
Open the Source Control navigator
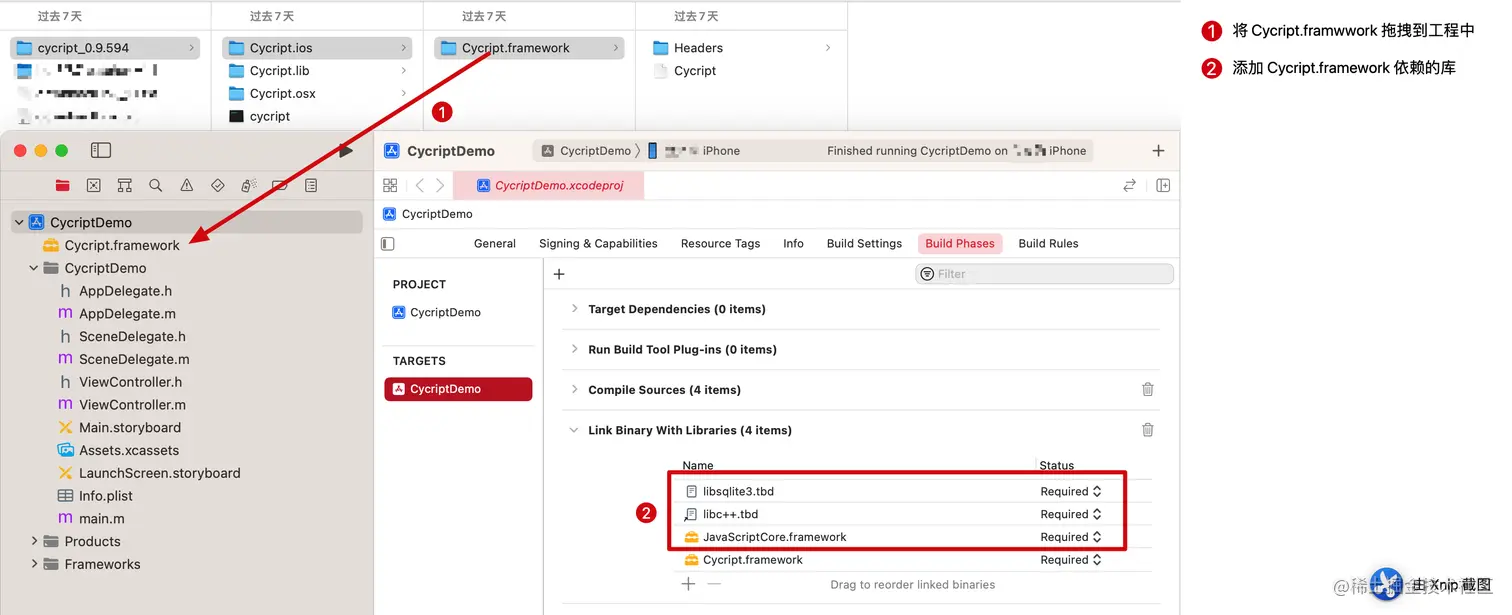tap(93, 185)
